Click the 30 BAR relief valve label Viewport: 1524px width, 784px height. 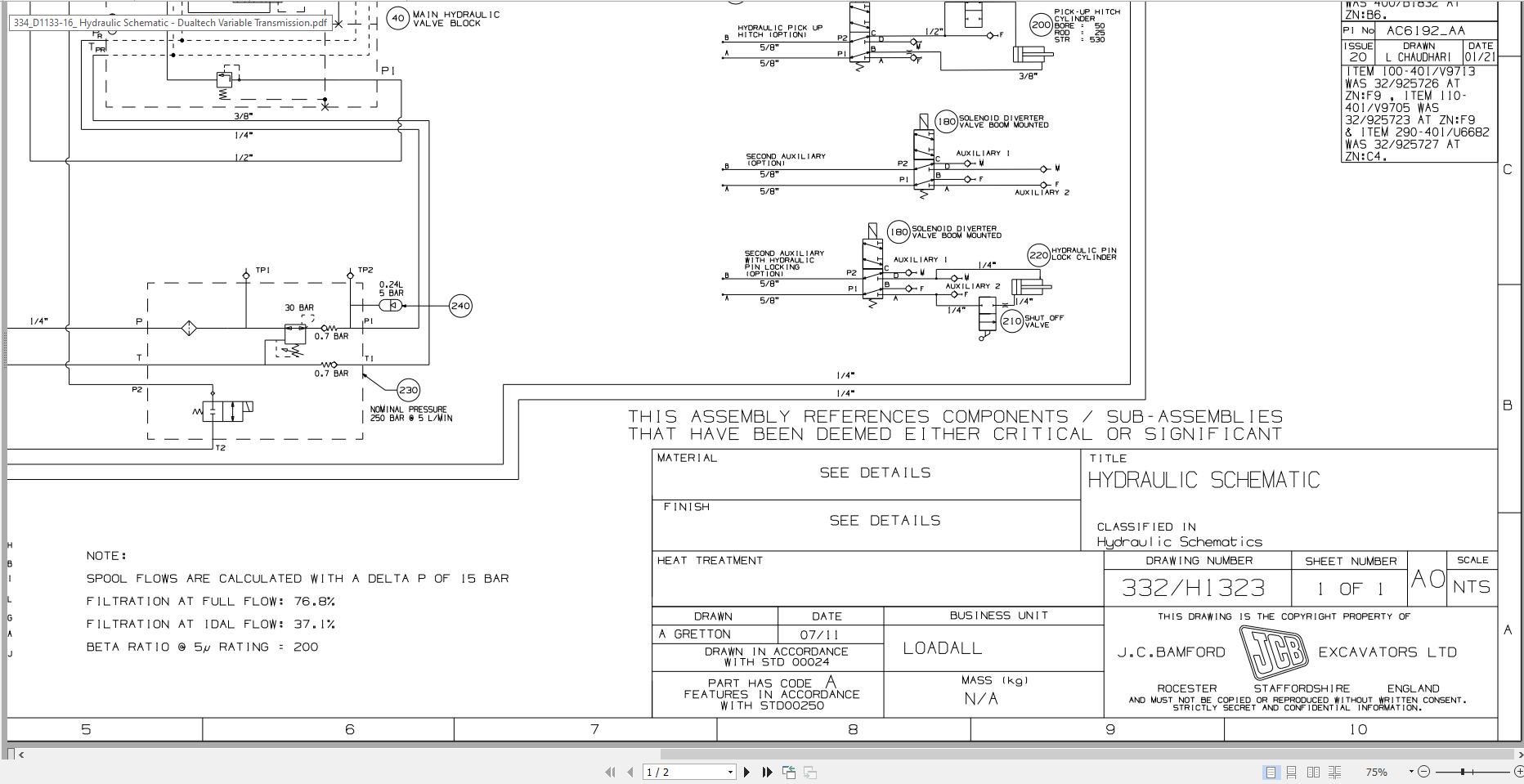[x=299, y=307]
